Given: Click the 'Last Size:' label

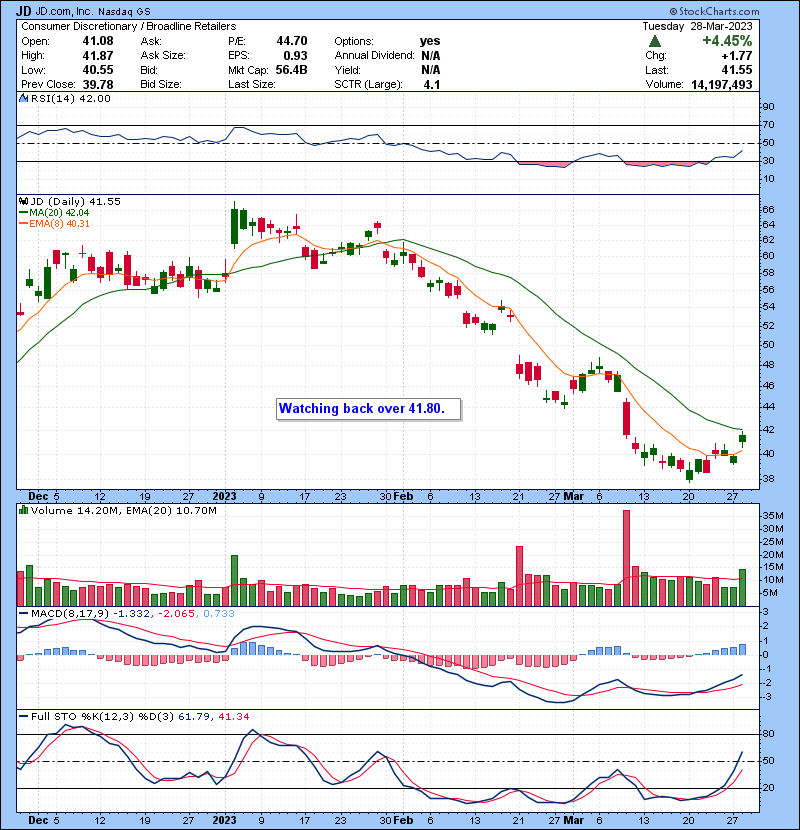Looking at the screenshot, I should click(251, 84).
